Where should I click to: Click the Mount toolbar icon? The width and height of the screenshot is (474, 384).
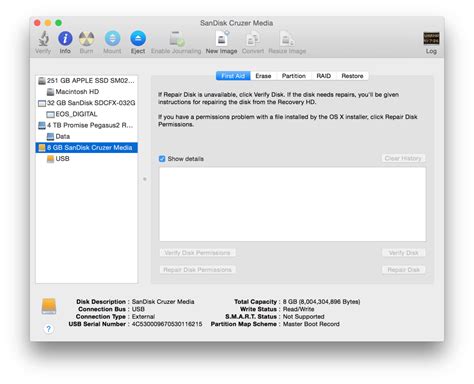point(112,39)
